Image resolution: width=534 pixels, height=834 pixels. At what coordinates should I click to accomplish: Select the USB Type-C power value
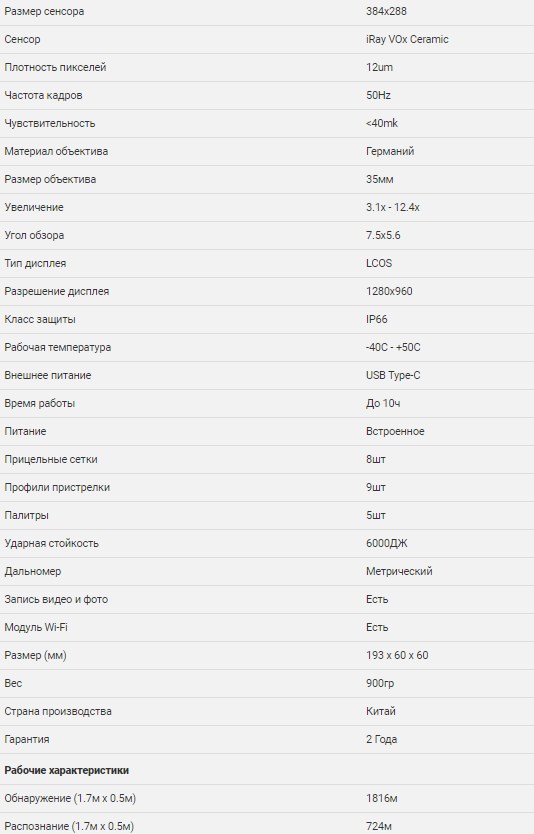[x=393, y=376]
